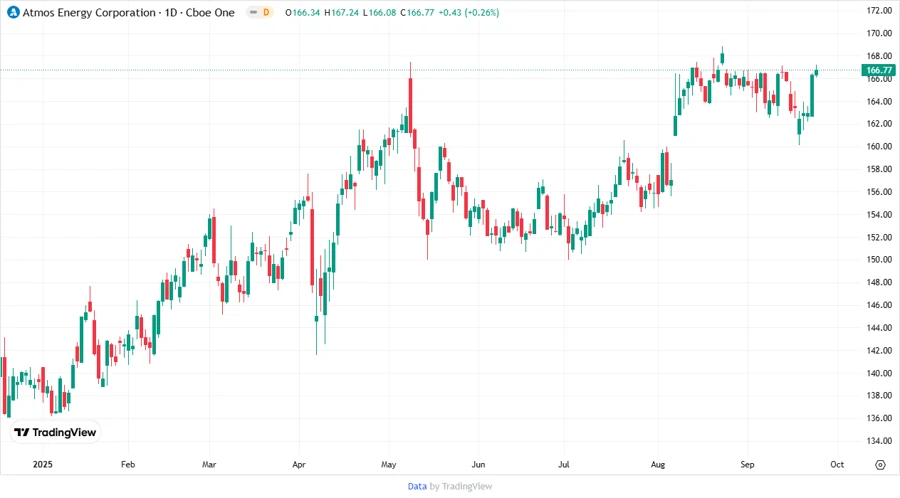
Task: Click the 138.00 price axis label
Action: click(879, 395)
